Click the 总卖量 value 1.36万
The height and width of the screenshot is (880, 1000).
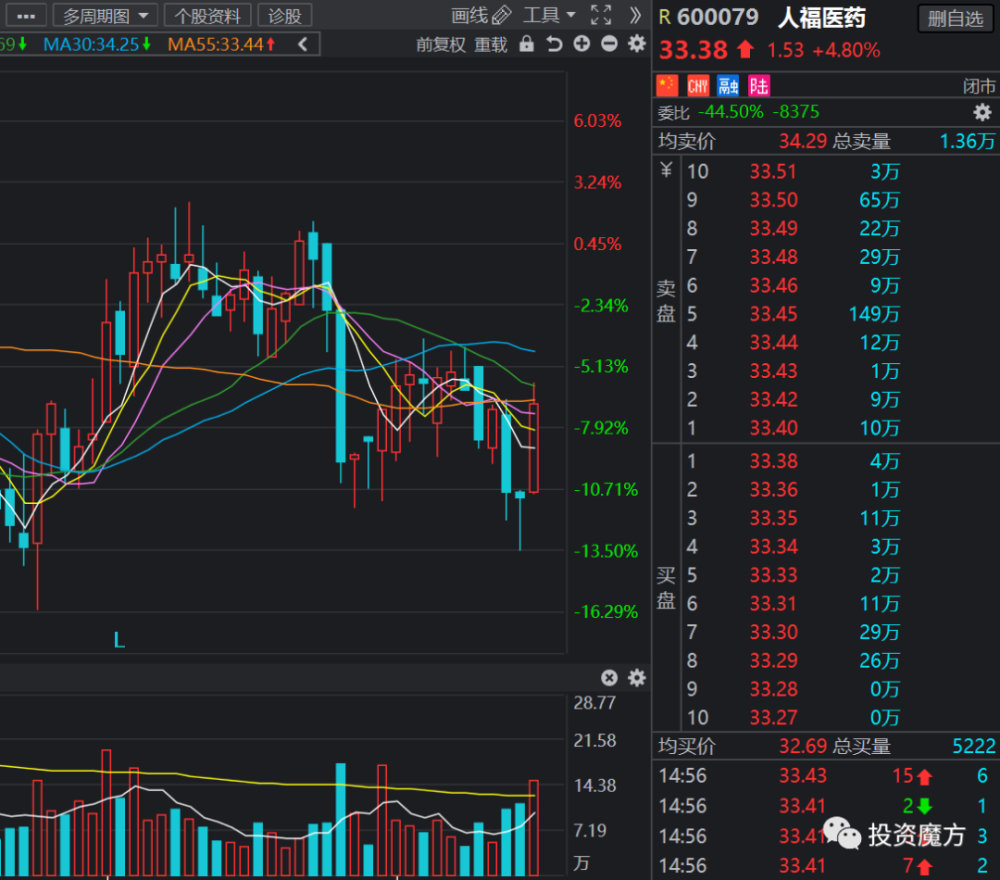coord(967,141)
